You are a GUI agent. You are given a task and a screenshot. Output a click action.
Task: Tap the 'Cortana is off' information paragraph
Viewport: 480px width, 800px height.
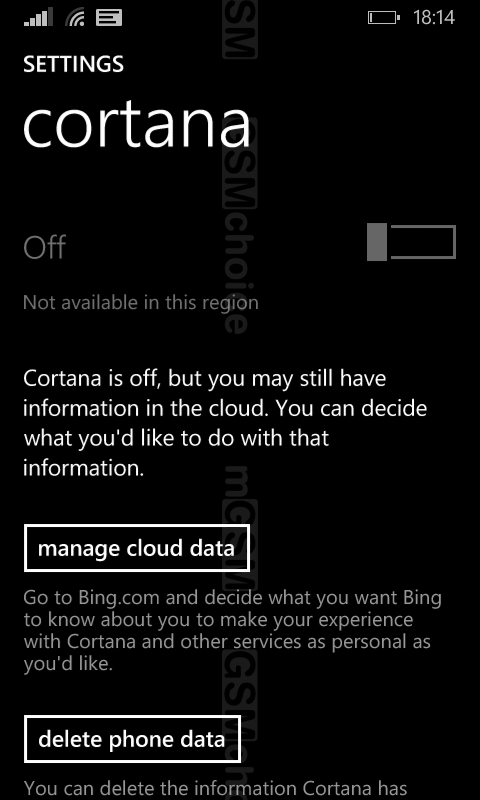[225, 423]
